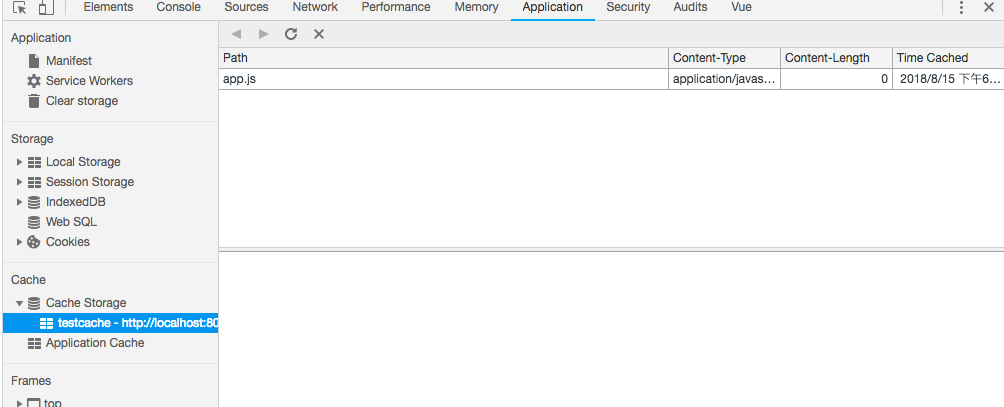Open DevTools three-dot menu

[x=961, y=8]
